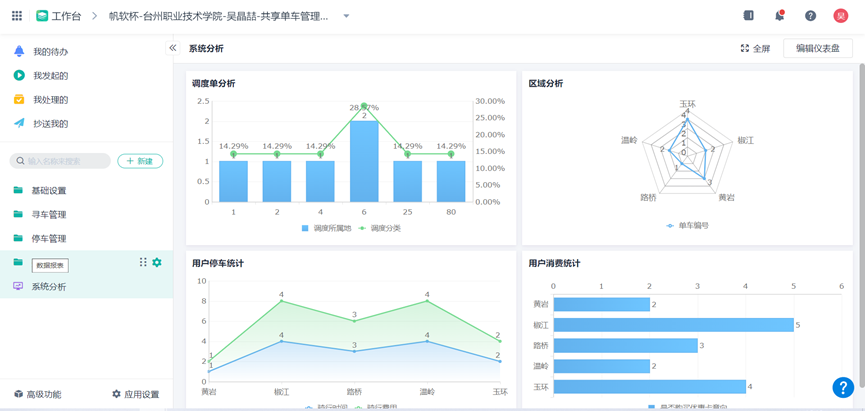Expand the 基础设置 folder

pyautogui.click(x=48, y=190)
